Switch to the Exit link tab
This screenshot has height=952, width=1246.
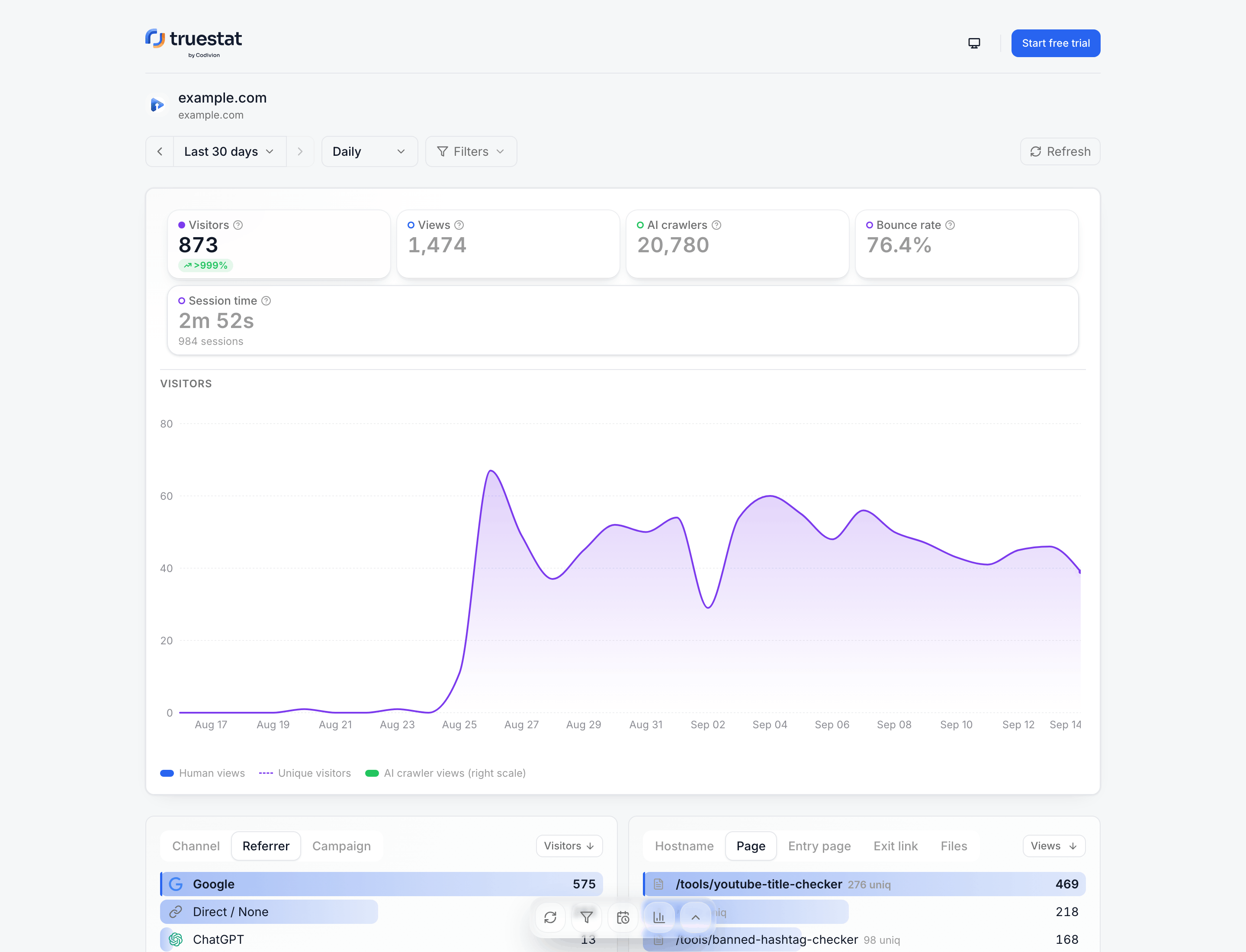(x=895, y=846)
